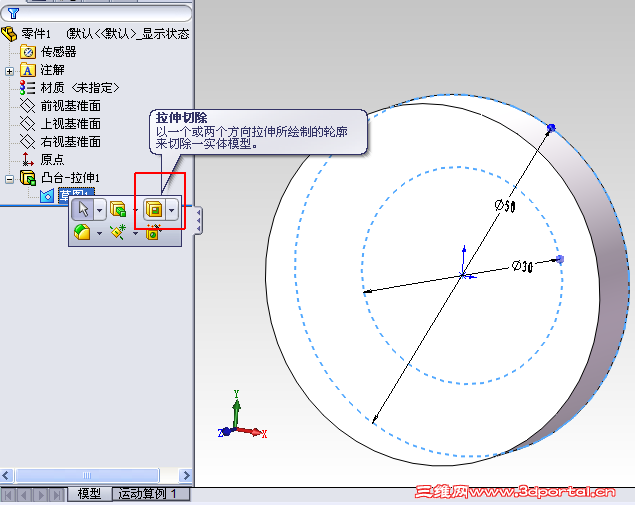Click the sketch origin at the circle center
The height and width of the screenshot is (505, 635).
463,275
